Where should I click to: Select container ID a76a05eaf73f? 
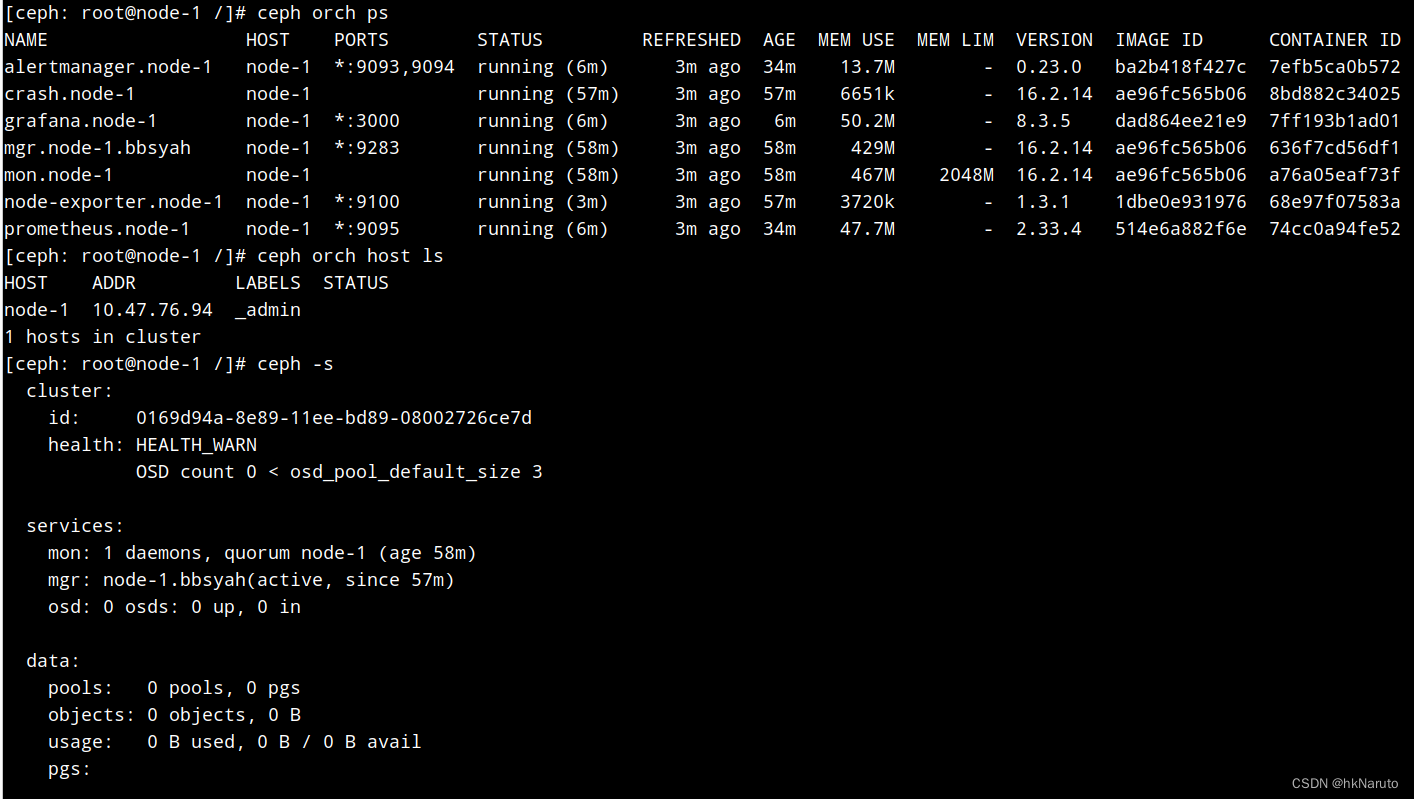[1335, 175]
